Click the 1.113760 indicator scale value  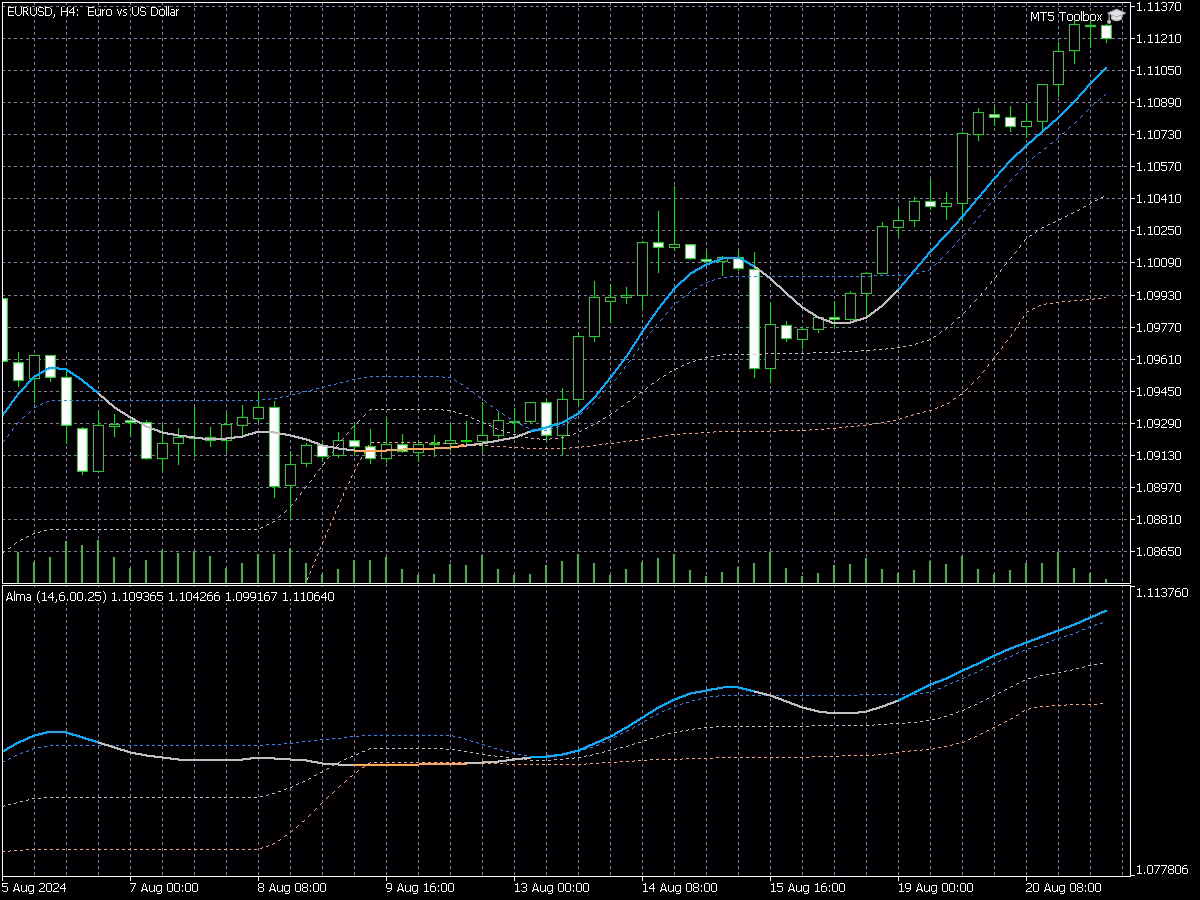coord(1162,592)
